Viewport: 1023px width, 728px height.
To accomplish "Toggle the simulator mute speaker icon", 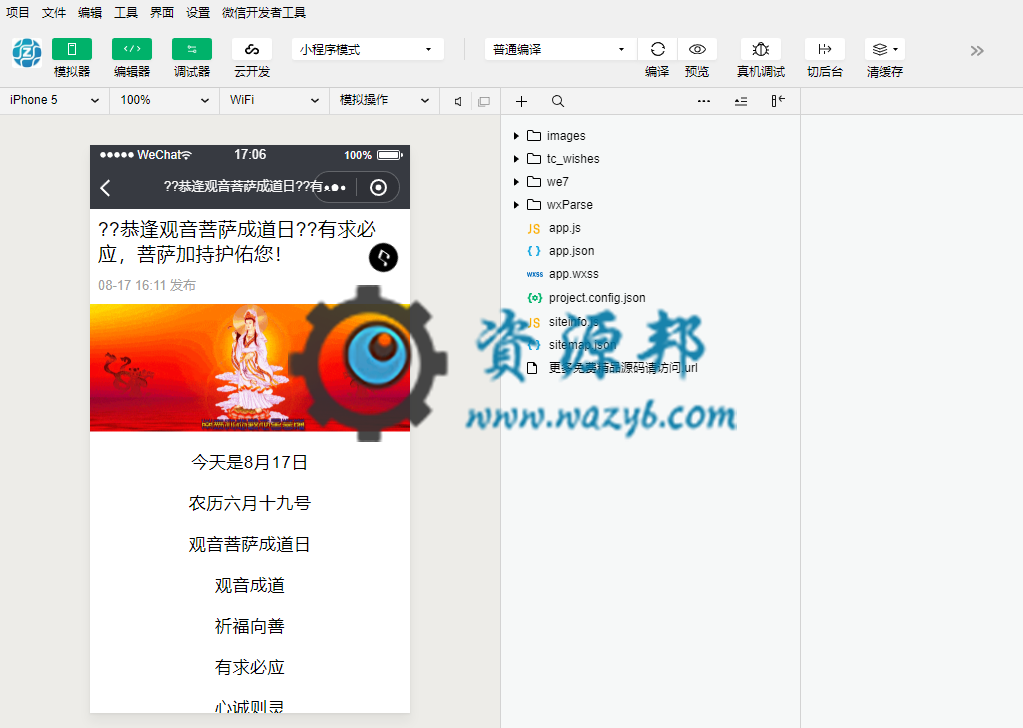I will pos(458,101).
